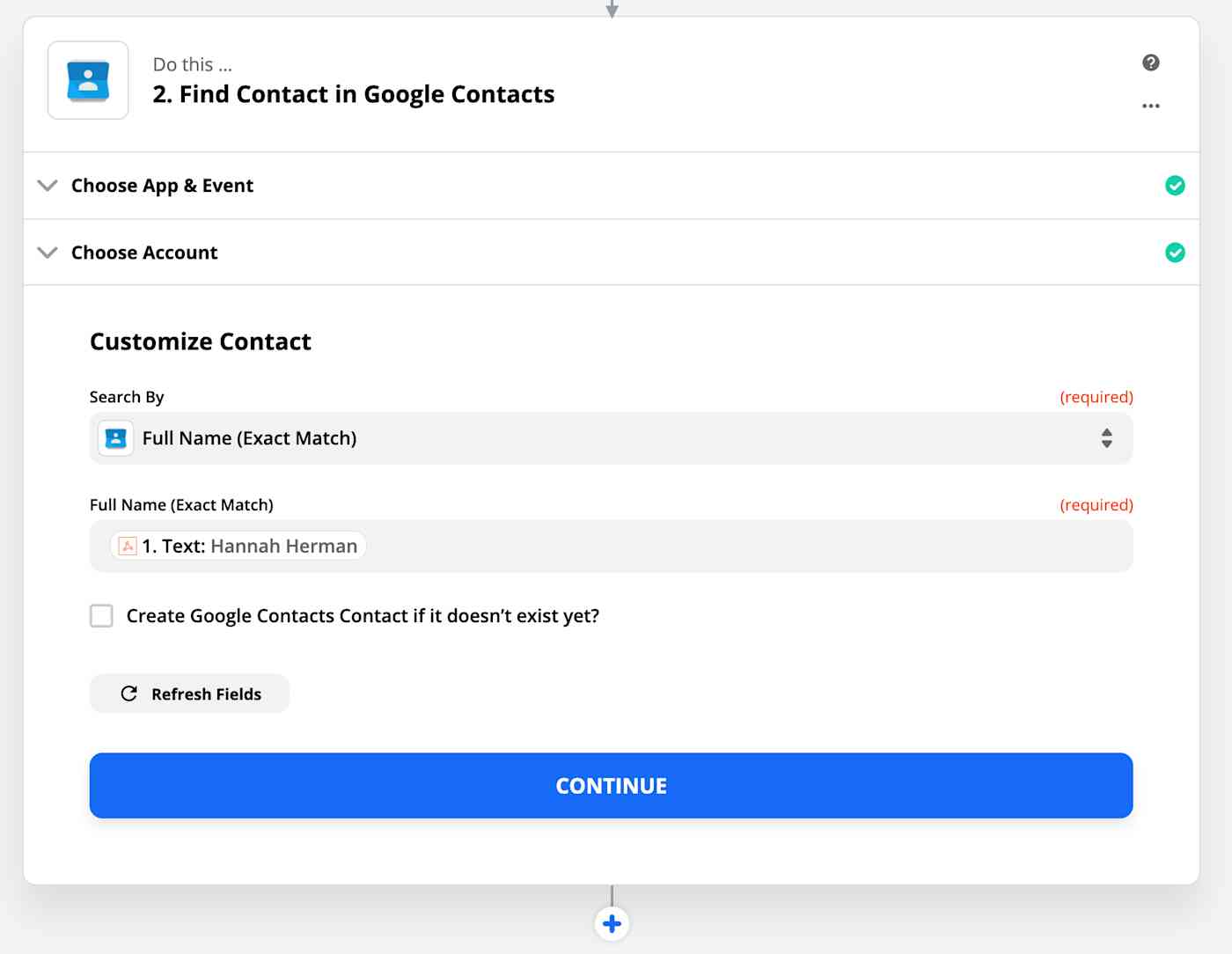Expand the Choose App & Event chevron
The width and height of the screenshot is (1232, 954).
(48, 186)
